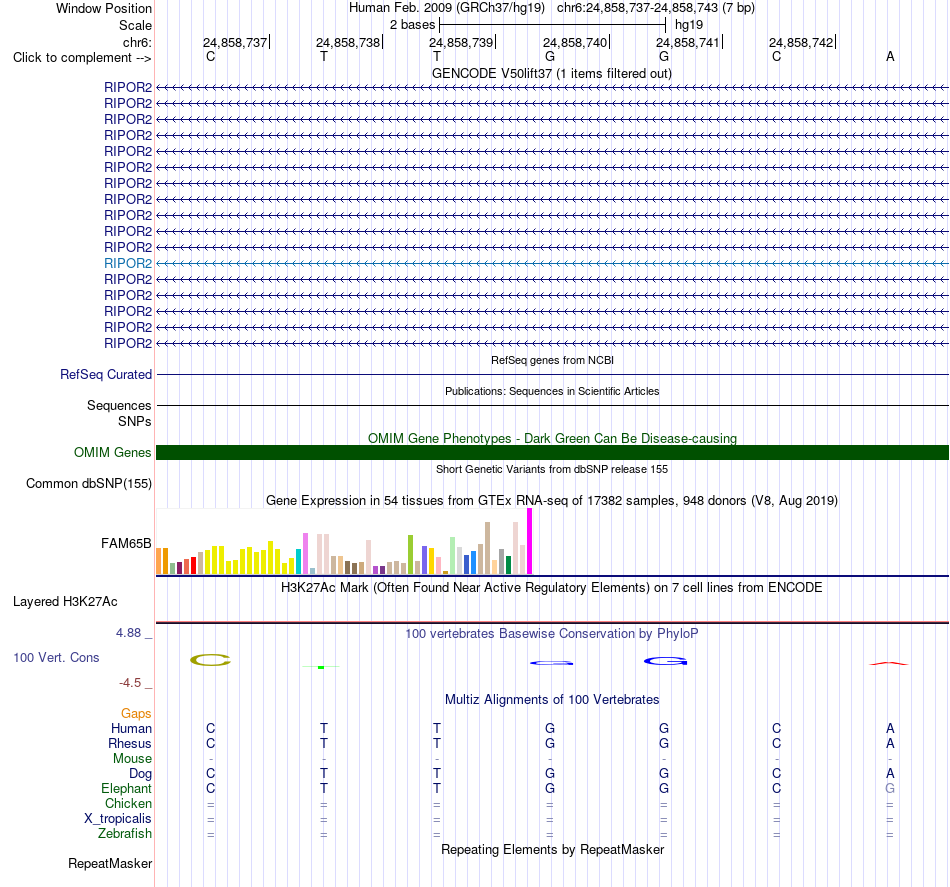Screen dimensions: 950x887
Task: Click position marker 24,858,740 on the ruler
Action: (576, 42)
